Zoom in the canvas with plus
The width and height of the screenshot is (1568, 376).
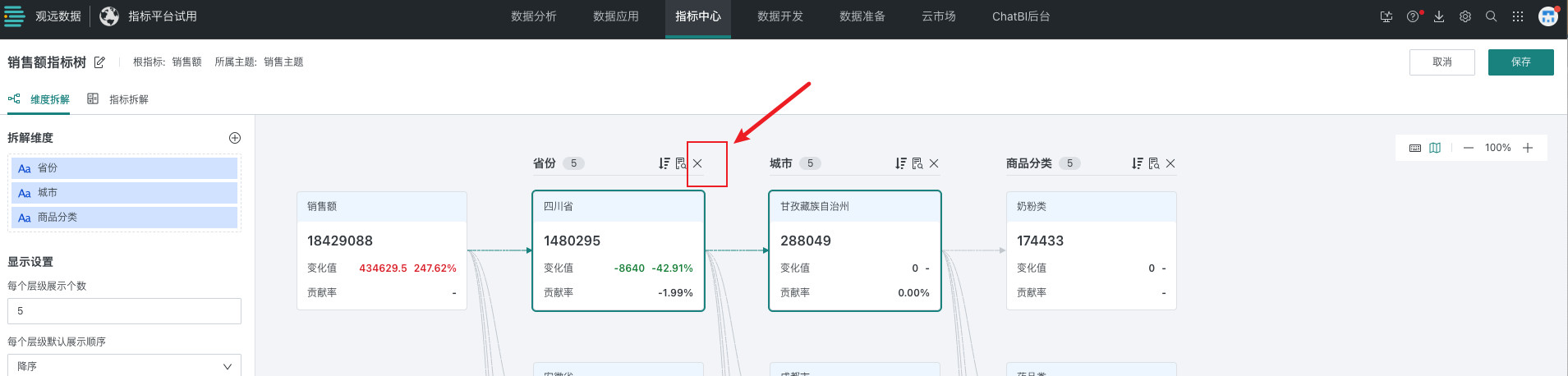coord(1528,148)
